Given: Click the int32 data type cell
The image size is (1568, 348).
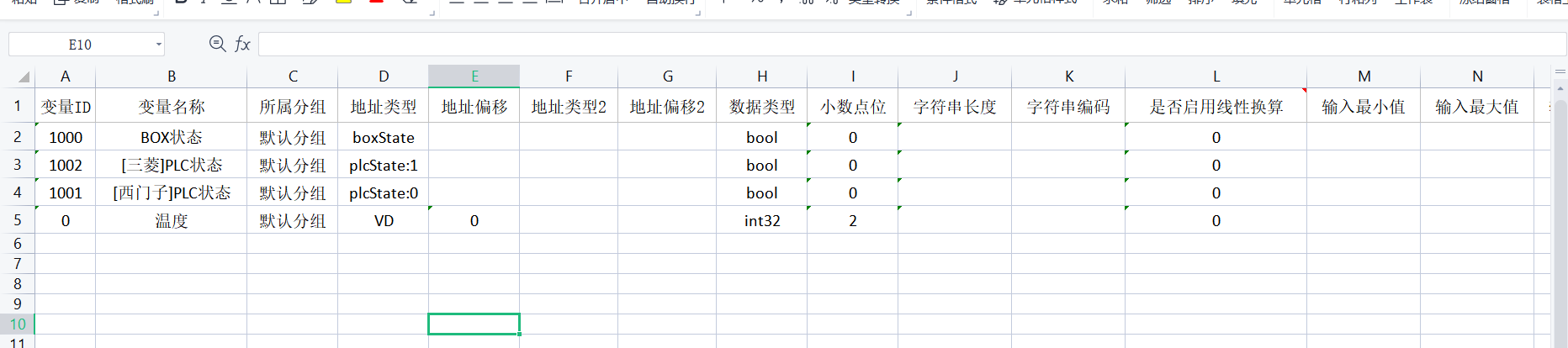Looking at the screenshot, I should pyautogui.click(x=761, y=220).
